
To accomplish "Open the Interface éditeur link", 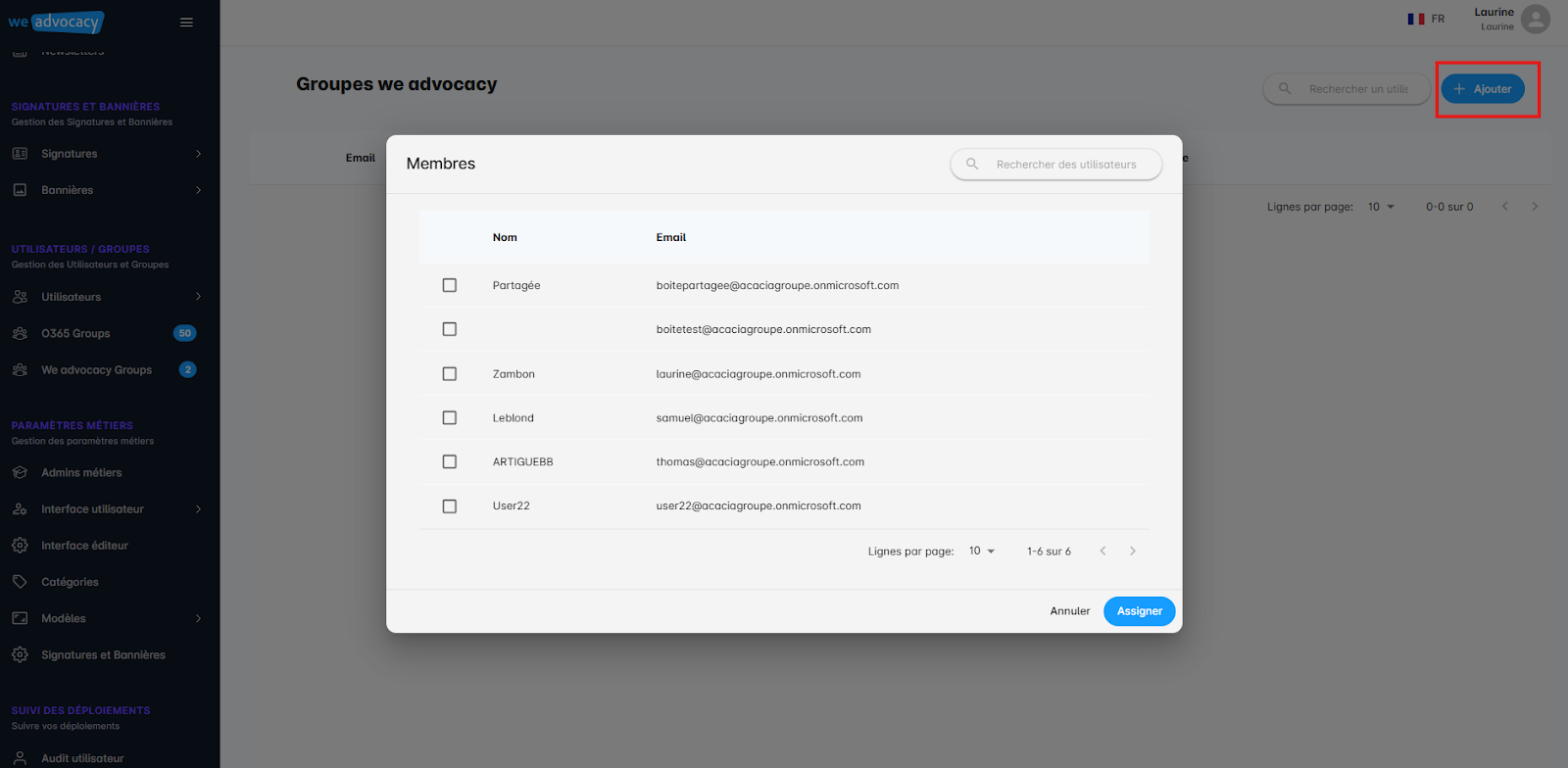I will tap(84, 546).
